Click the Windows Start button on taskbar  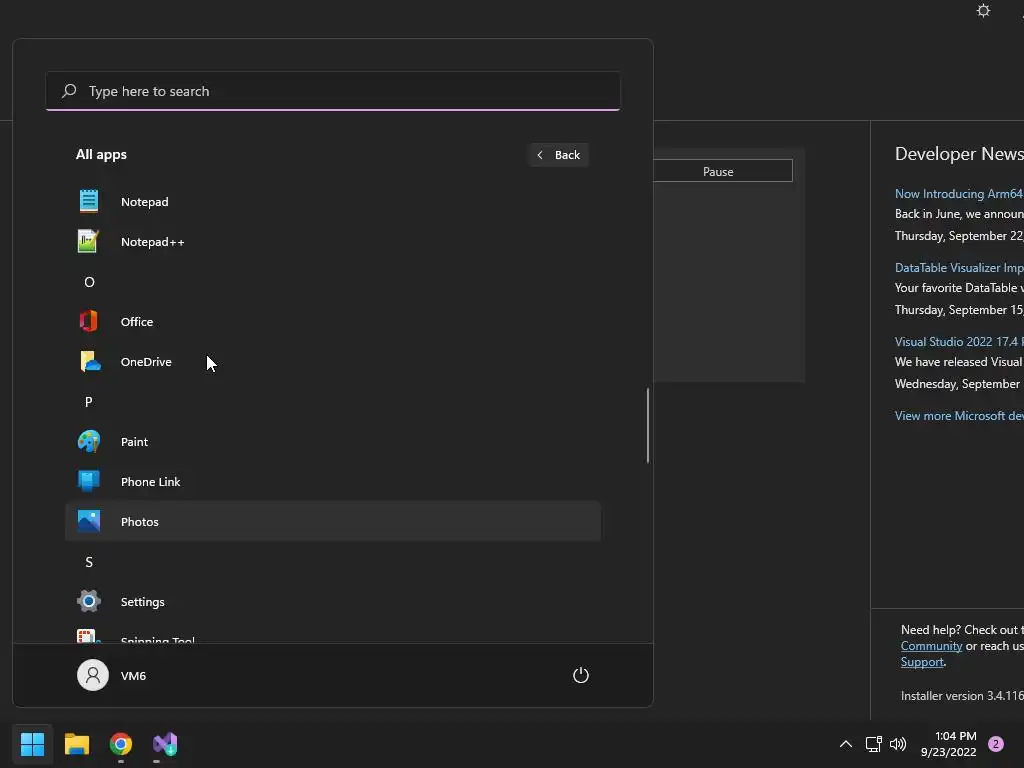(32, 744)
